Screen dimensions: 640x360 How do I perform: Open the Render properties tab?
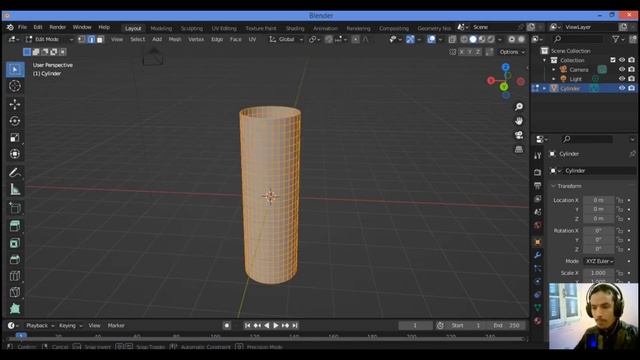[538, 172]
